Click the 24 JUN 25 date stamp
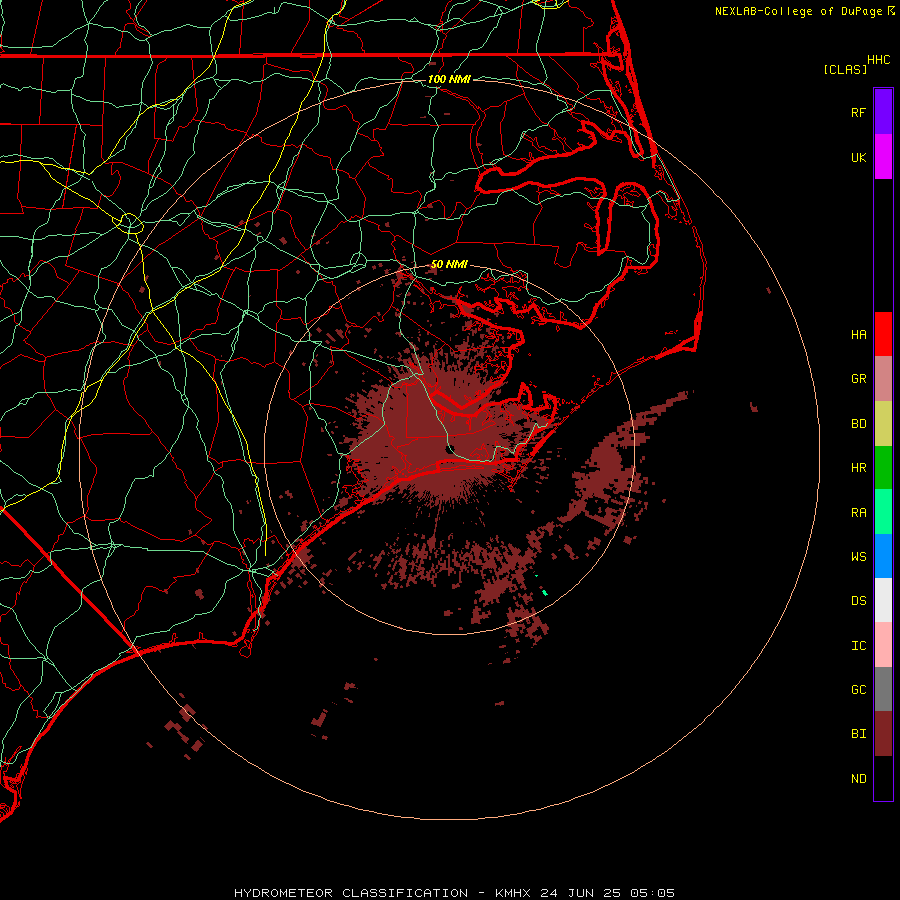The width and height of the screenshot is (900, 900). coord(580,893)
